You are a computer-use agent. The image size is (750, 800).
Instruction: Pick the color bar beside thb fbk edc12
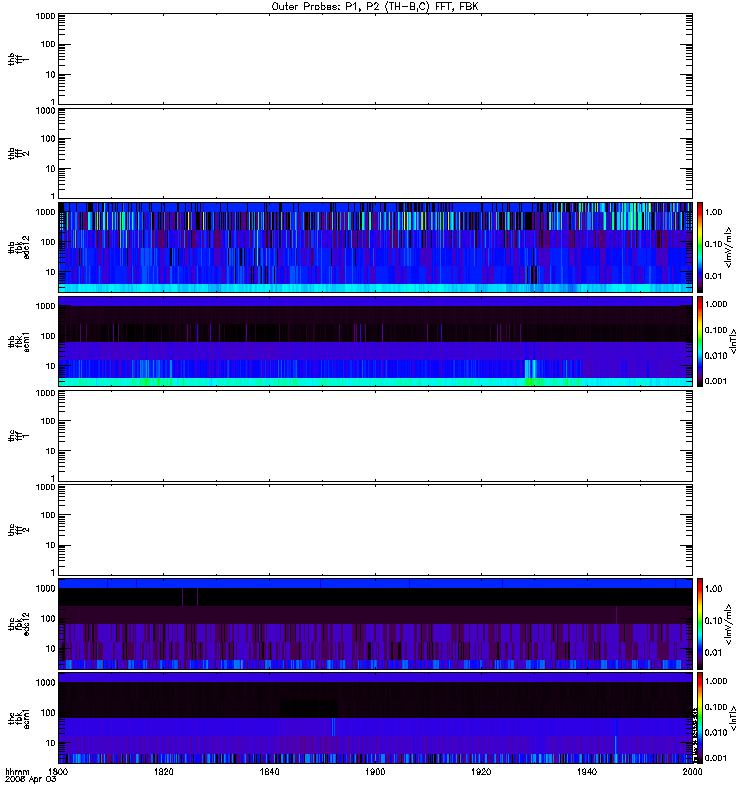(700, 247)
